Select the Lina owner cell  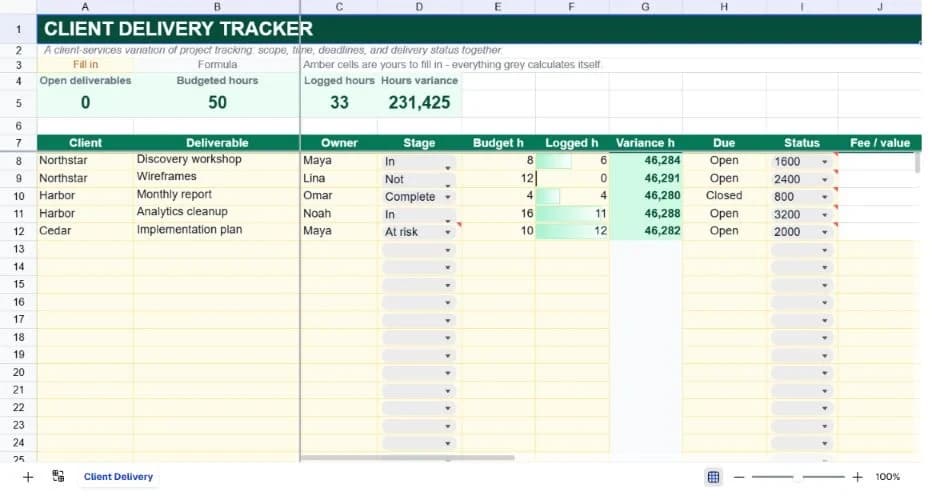point(339,178)
